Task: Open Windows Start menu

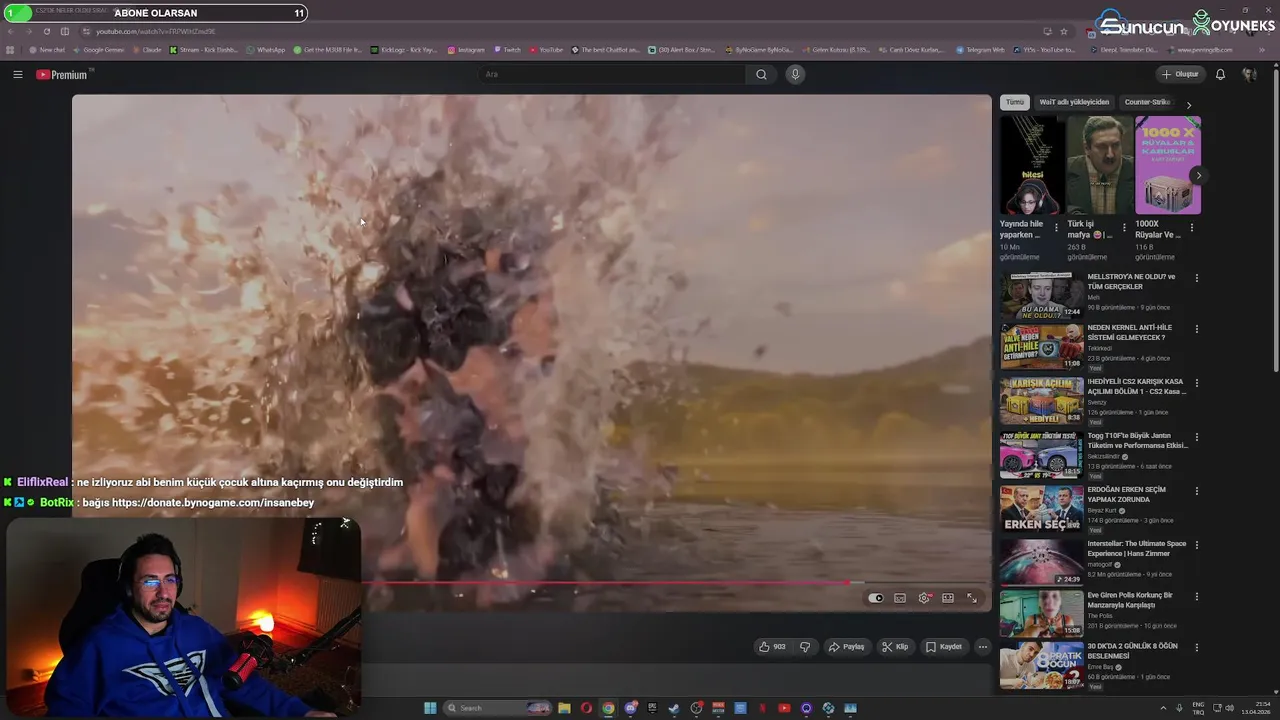Action: [x=430, y=708]
